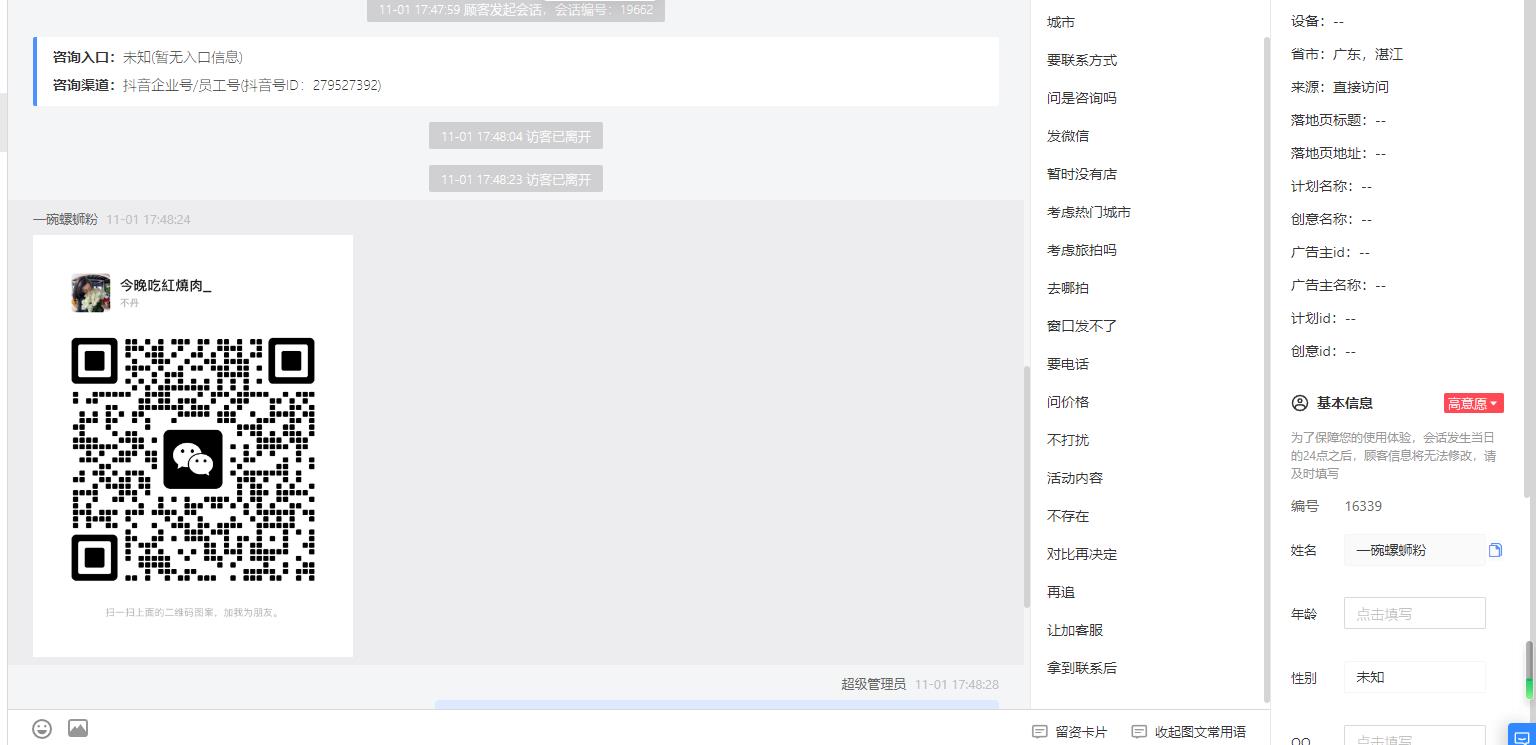Click the 超级管理员 message sender label

coord(873,684)
